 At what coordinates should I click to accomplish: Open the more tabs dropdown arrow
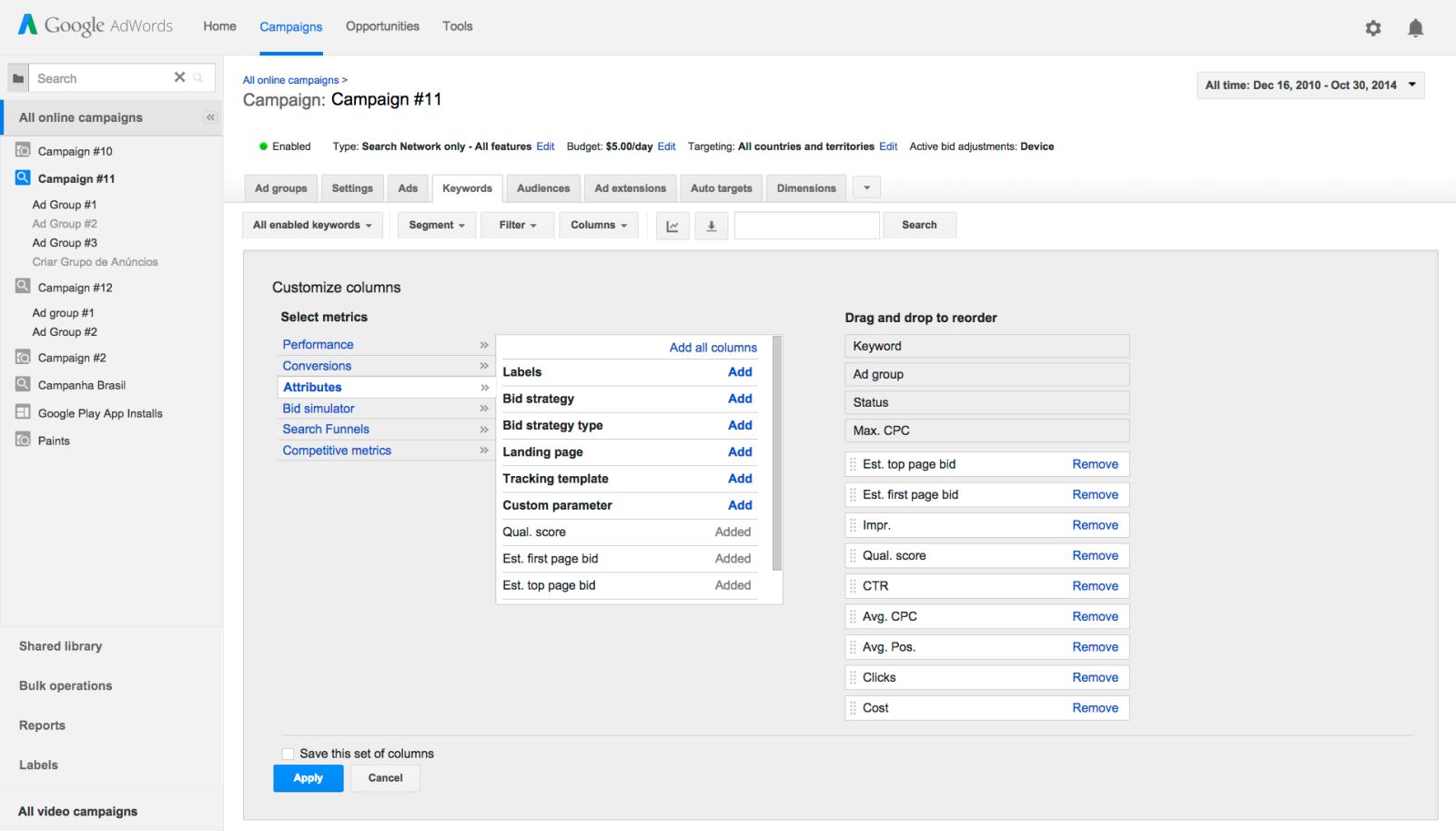[x=866, y=188]
